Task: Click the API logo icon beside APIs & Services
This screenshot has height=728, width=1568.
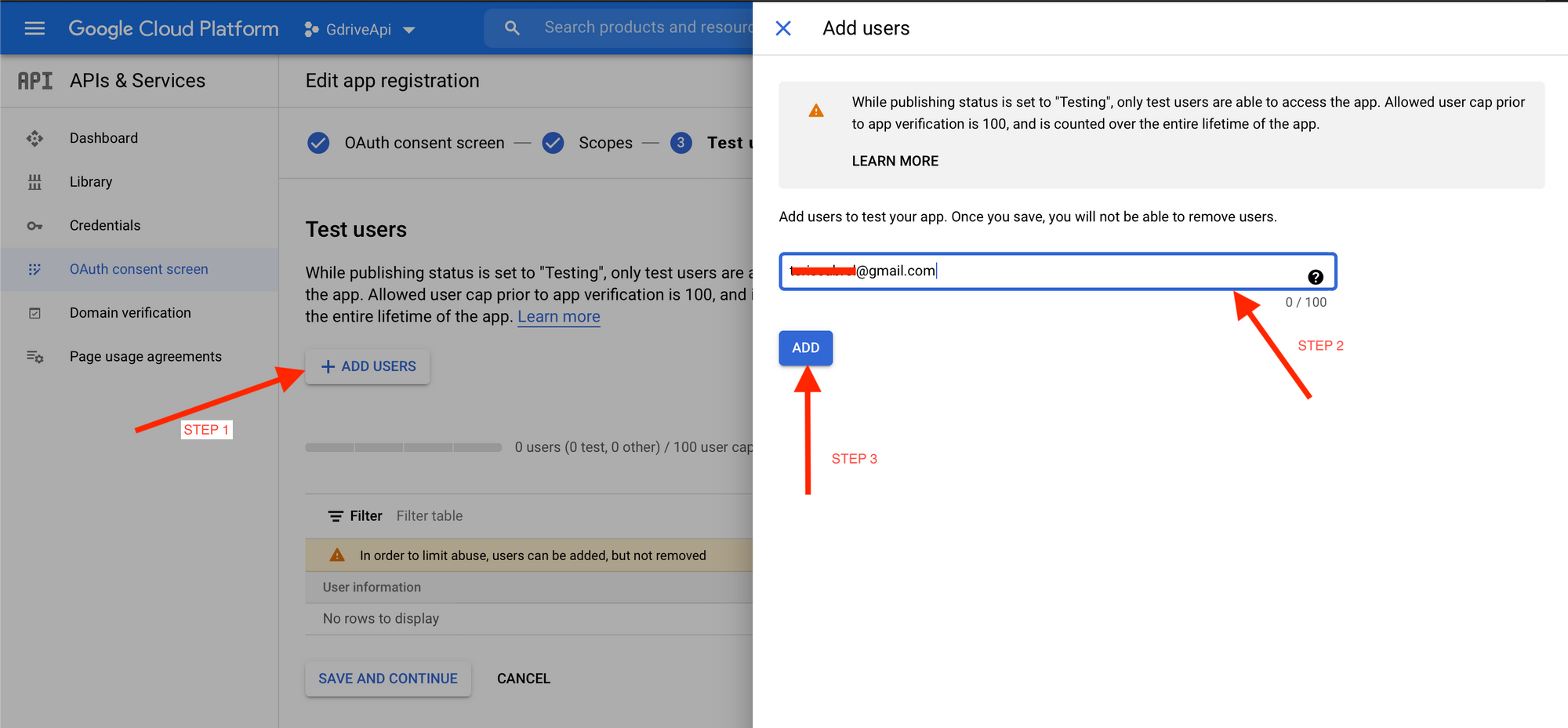Action: (35, 81)
